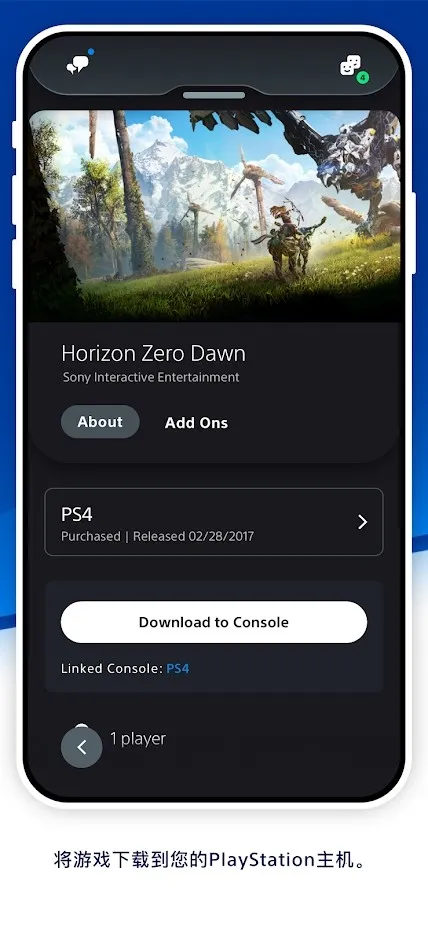Tap the 1 player label
Image resolution: width=428 pixels, height=926 pixels.
tap(138, 739)
